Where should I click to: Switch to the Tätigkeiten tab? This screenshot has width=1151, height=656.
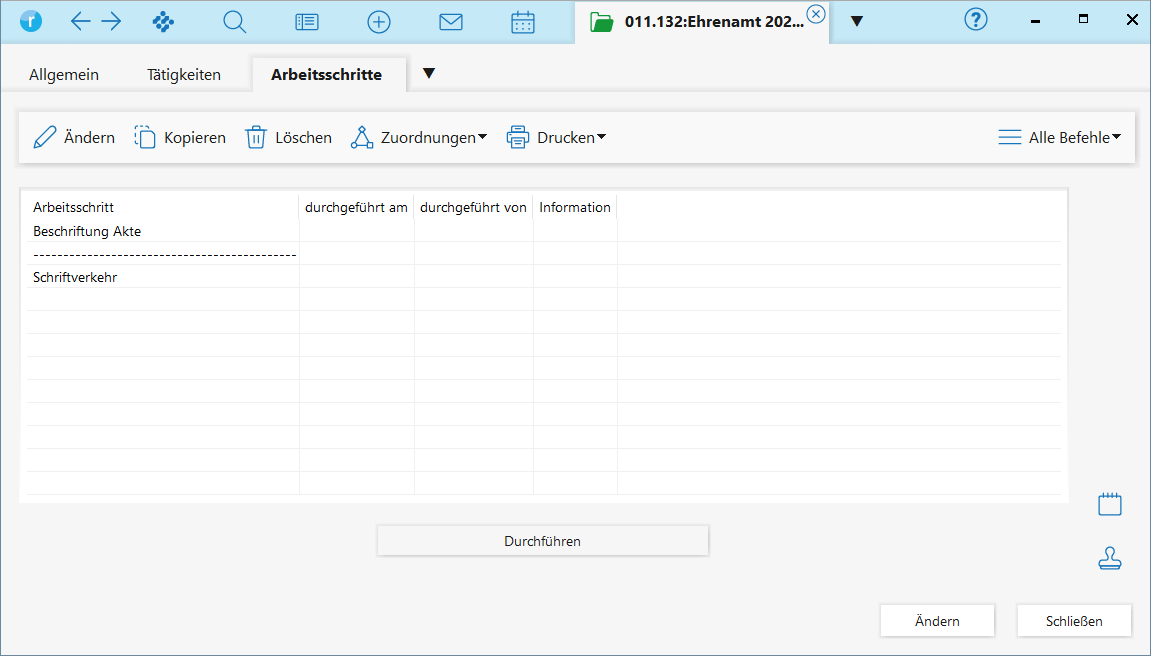click(184, 75)
